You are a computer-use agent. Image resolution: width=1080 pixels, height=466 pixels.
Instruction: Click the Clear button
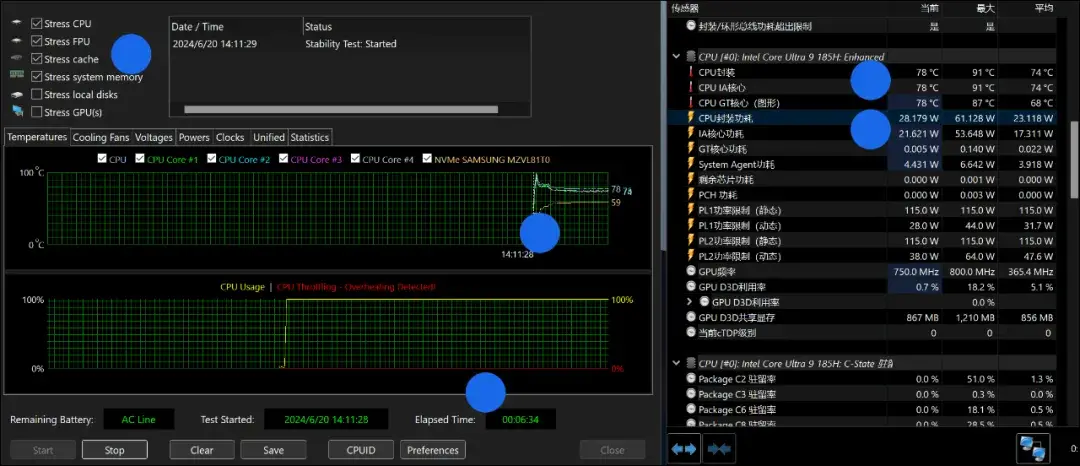click(x=202, y=450)
